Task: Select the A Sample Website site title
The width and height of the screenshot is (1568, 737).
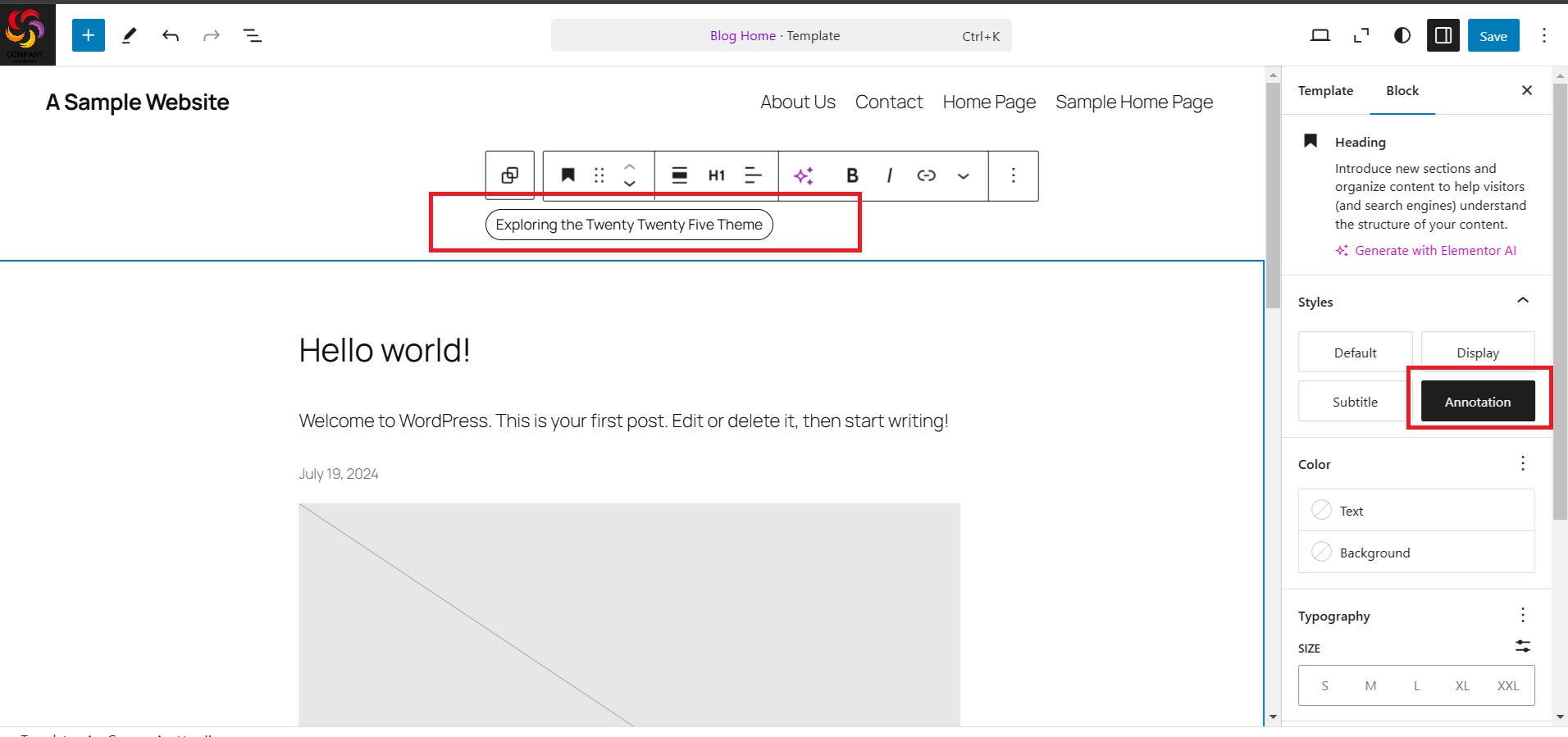Action: point(138,102)
